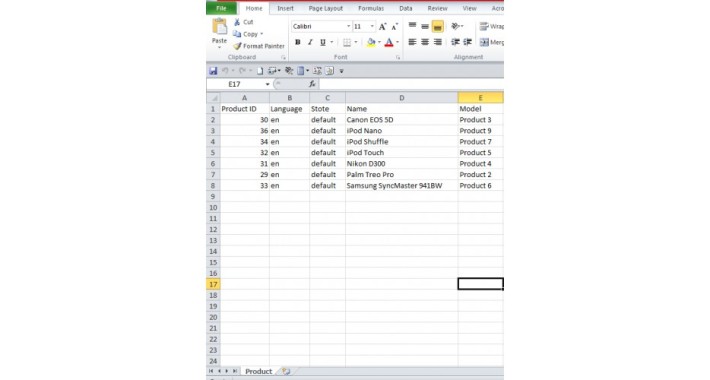Decrease font size with the small A
This screenshot has height=380, width=710.
click(395, 27)
